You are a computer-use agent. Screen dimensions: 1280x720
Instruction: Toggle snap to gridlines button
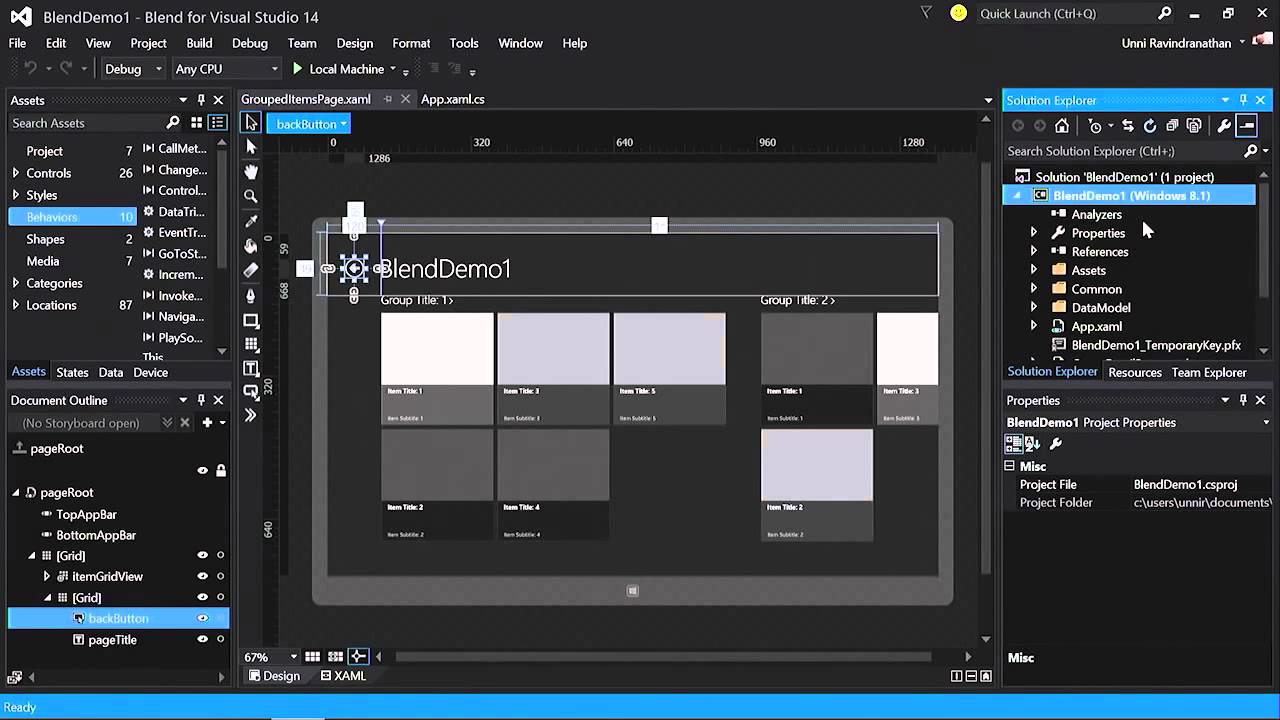[335, 657]
